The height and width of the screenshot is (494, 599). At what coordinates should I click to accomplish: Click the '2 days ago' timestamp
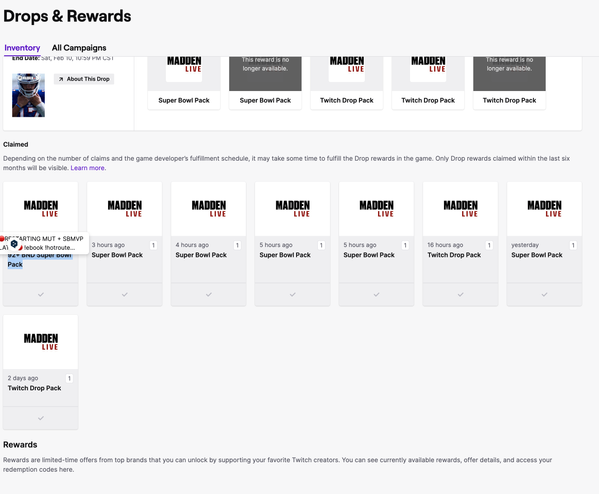(23, 378)
